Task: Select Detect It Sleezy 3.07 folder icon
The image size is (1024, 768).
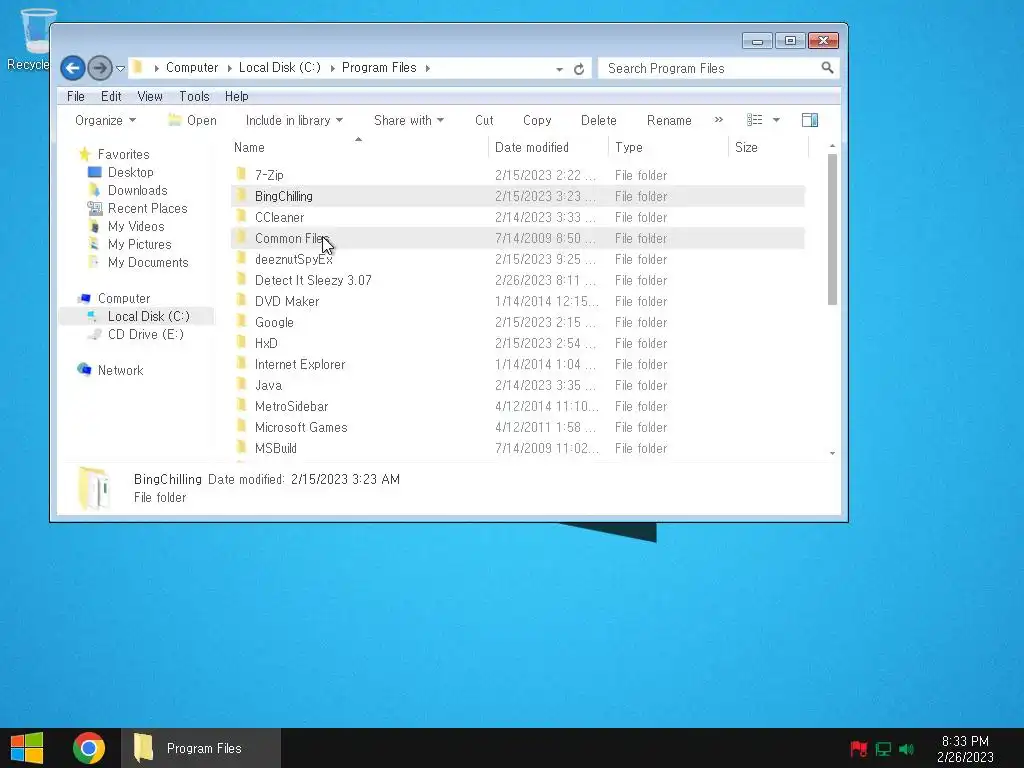Action: coord(241,280)
